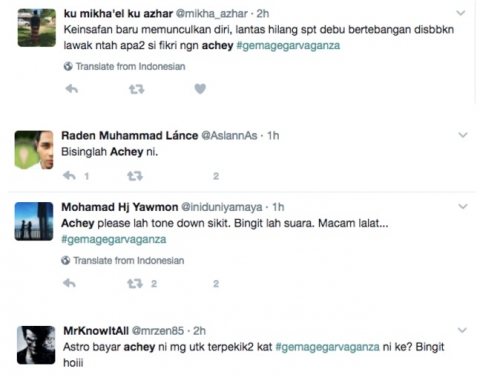Open the @mrzen85 profile handle
The height and width of the screenshot is (378, 480).
click(158, 331)
